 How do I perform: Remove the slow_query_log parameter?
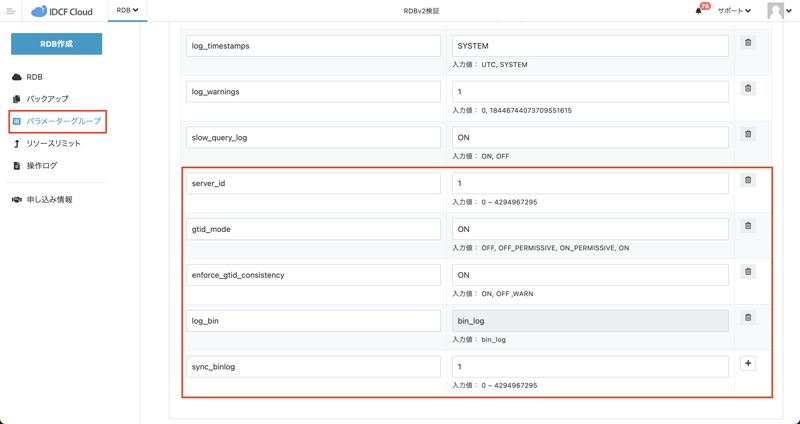[747, 135]
